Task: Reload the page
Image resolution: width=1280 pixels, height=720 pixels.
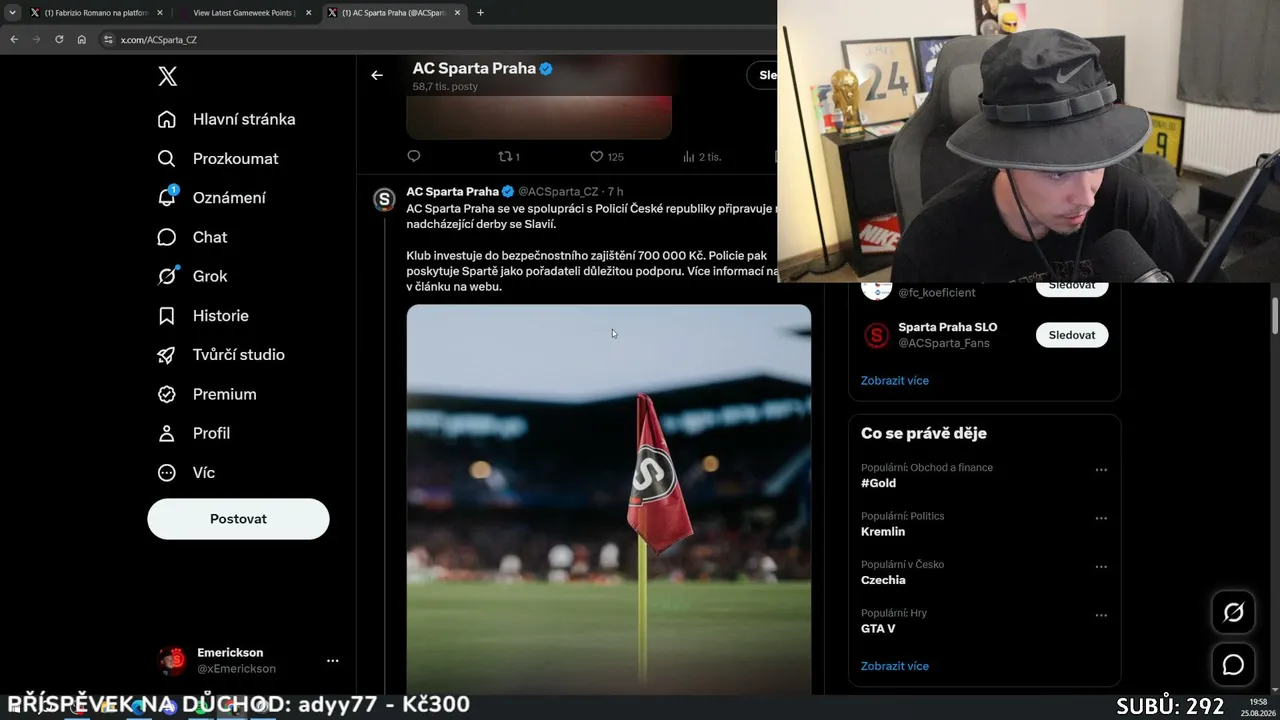Action: 59,39
